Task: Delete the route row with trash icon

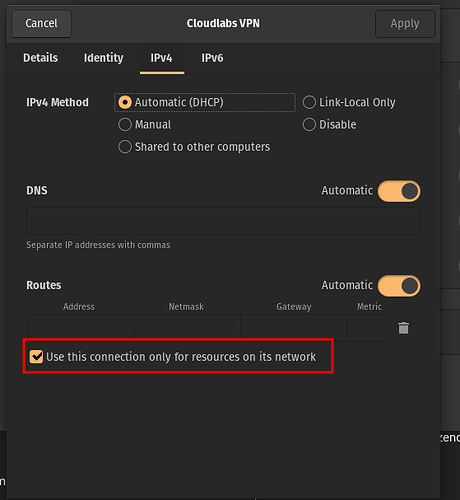Action: click(x=403, y=328)
